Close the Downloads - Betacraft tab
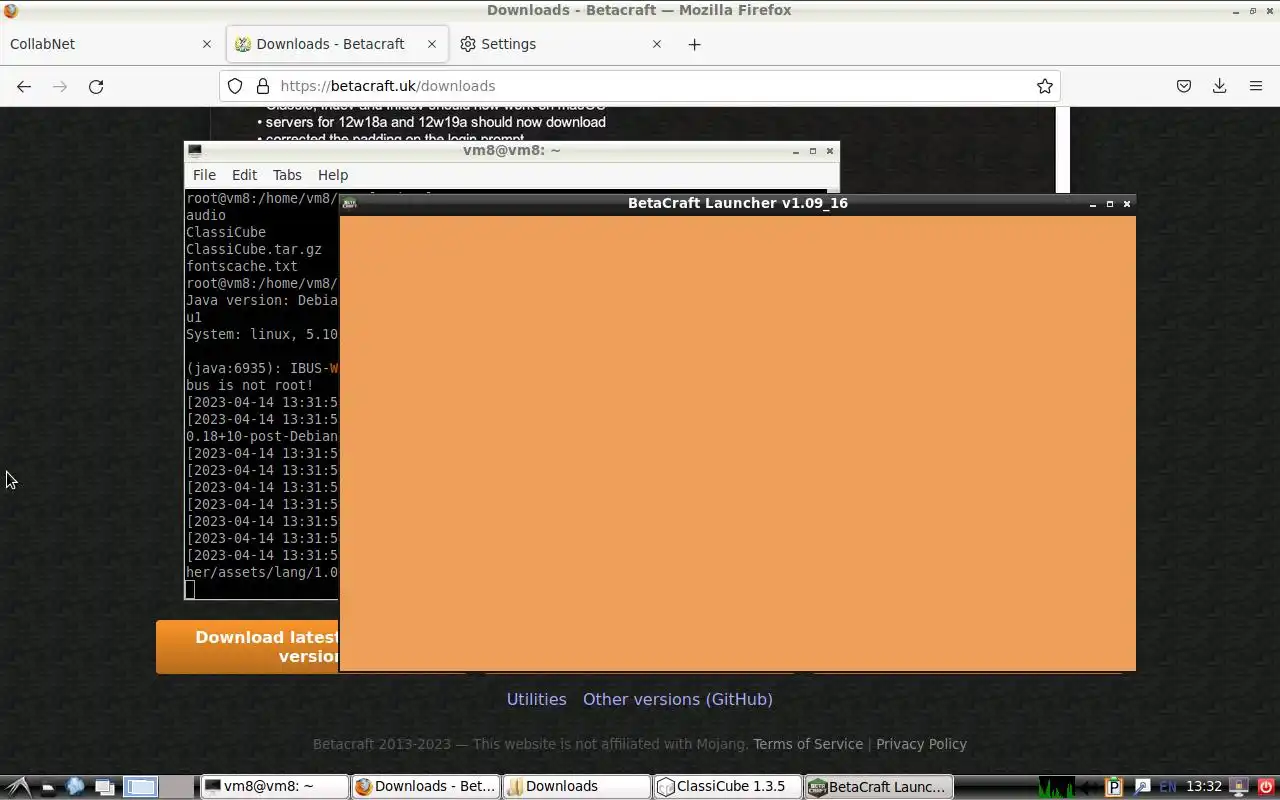The height and width of the screenshot is (800, 1280). pos(432,44)
